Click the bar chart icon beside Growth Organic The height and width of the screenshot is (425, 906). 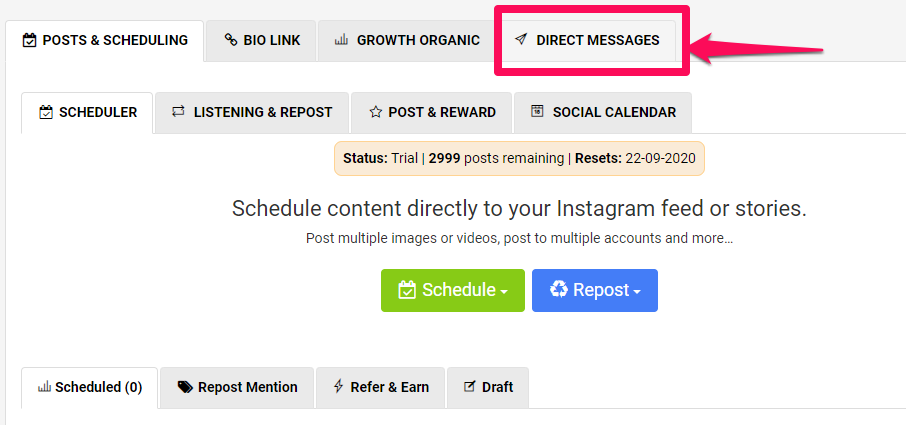pos(341,40)
